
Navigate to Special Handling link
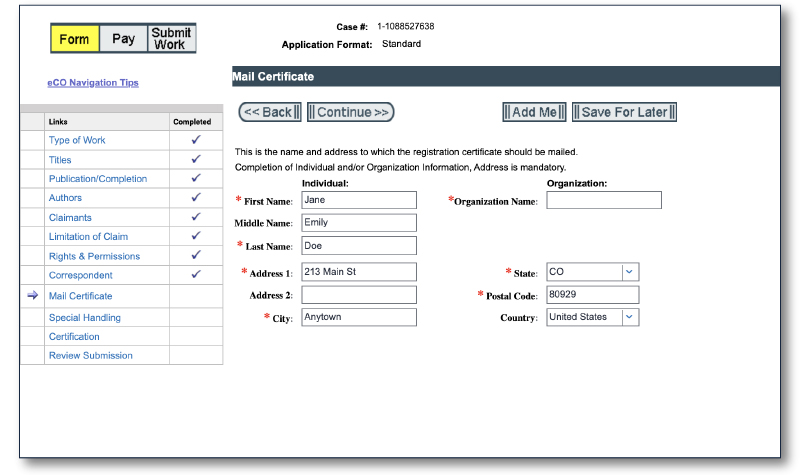[x=85, y=318]
